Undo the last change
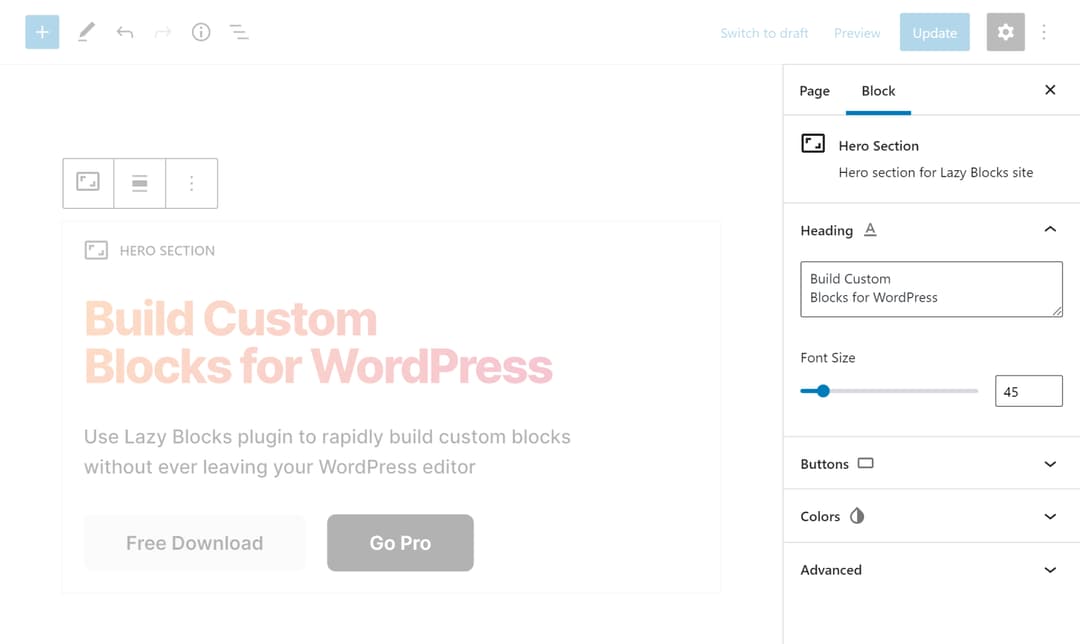 pyautogui.click(x=124, y=31)
